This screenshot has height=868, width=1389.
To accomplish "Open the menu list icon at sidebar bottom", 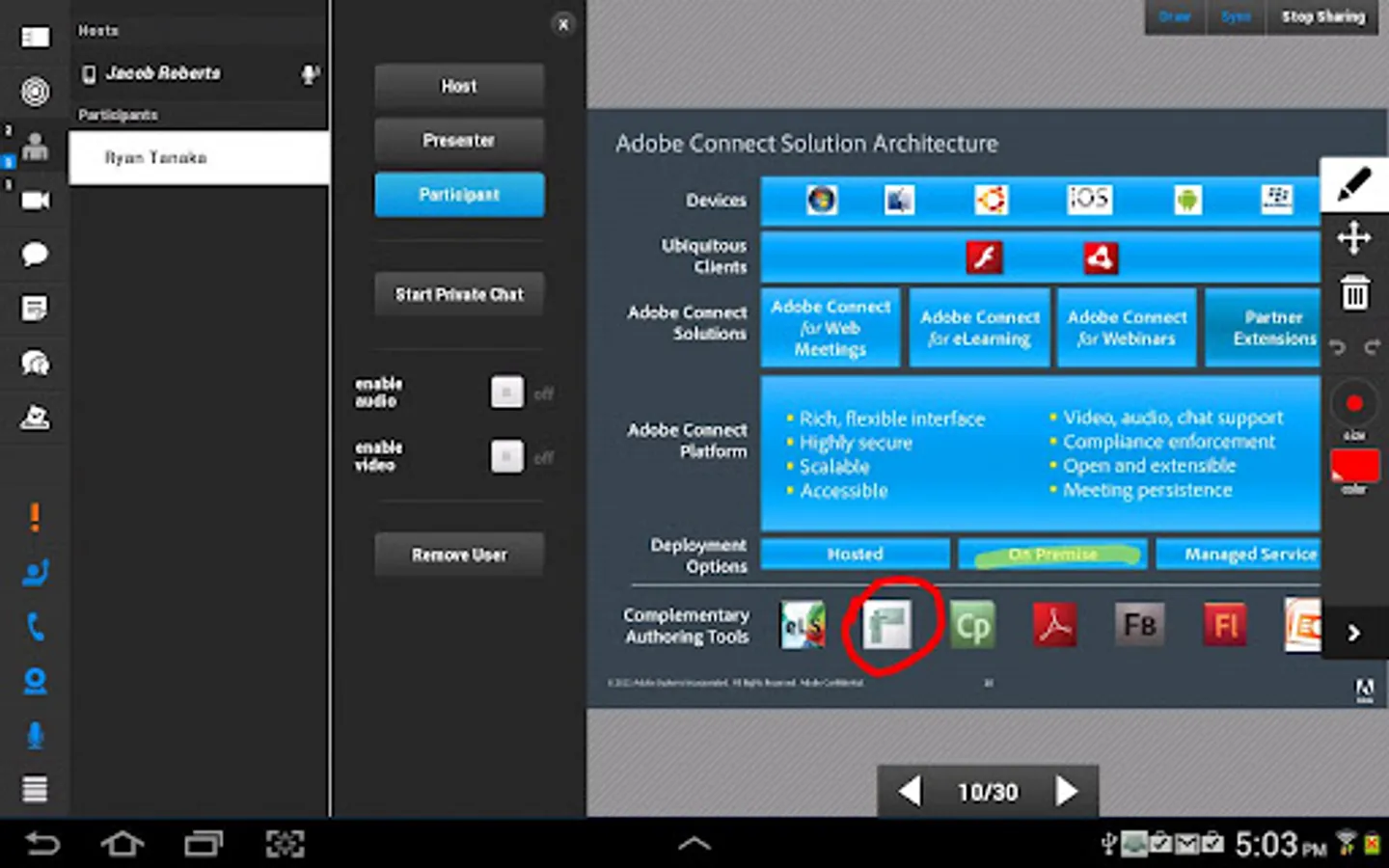I will click(36, 789).
